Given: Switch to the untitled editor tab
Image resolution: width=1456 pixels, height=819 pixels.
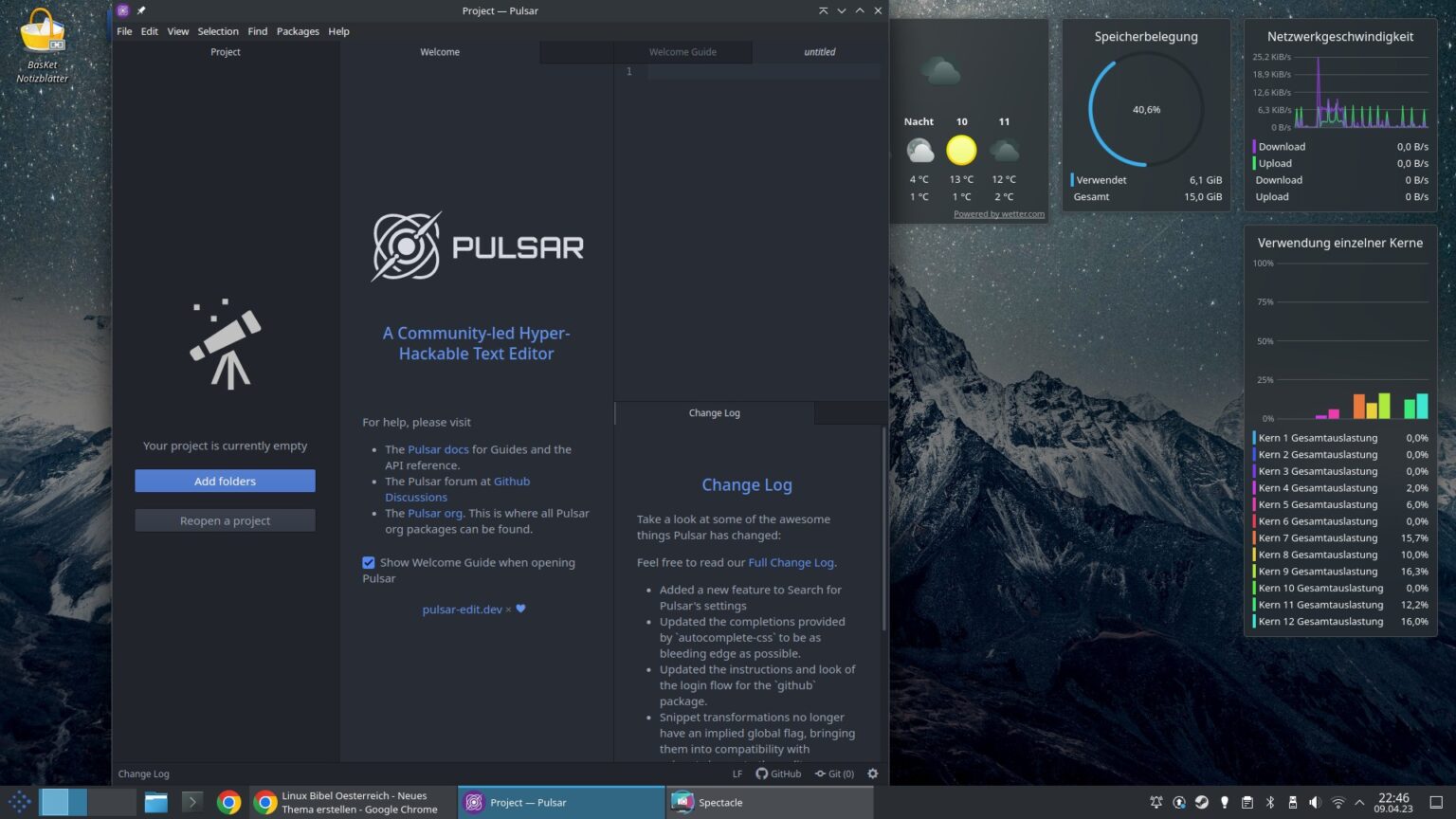Looking at the screenshot, I should click(x=818, y=52).
